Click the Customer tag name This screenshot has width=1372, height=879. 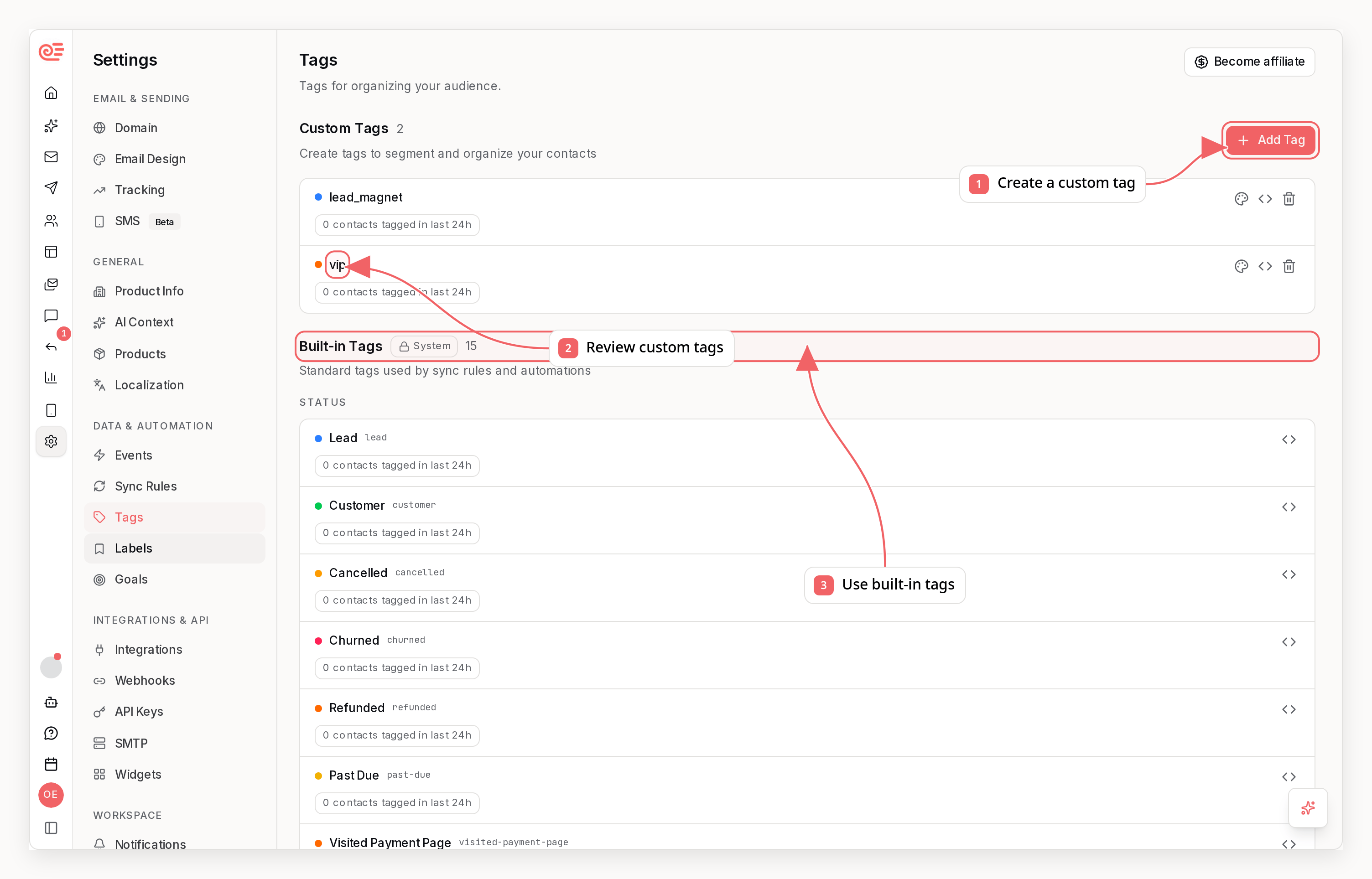pyautogui.click(x=356, y=505)
